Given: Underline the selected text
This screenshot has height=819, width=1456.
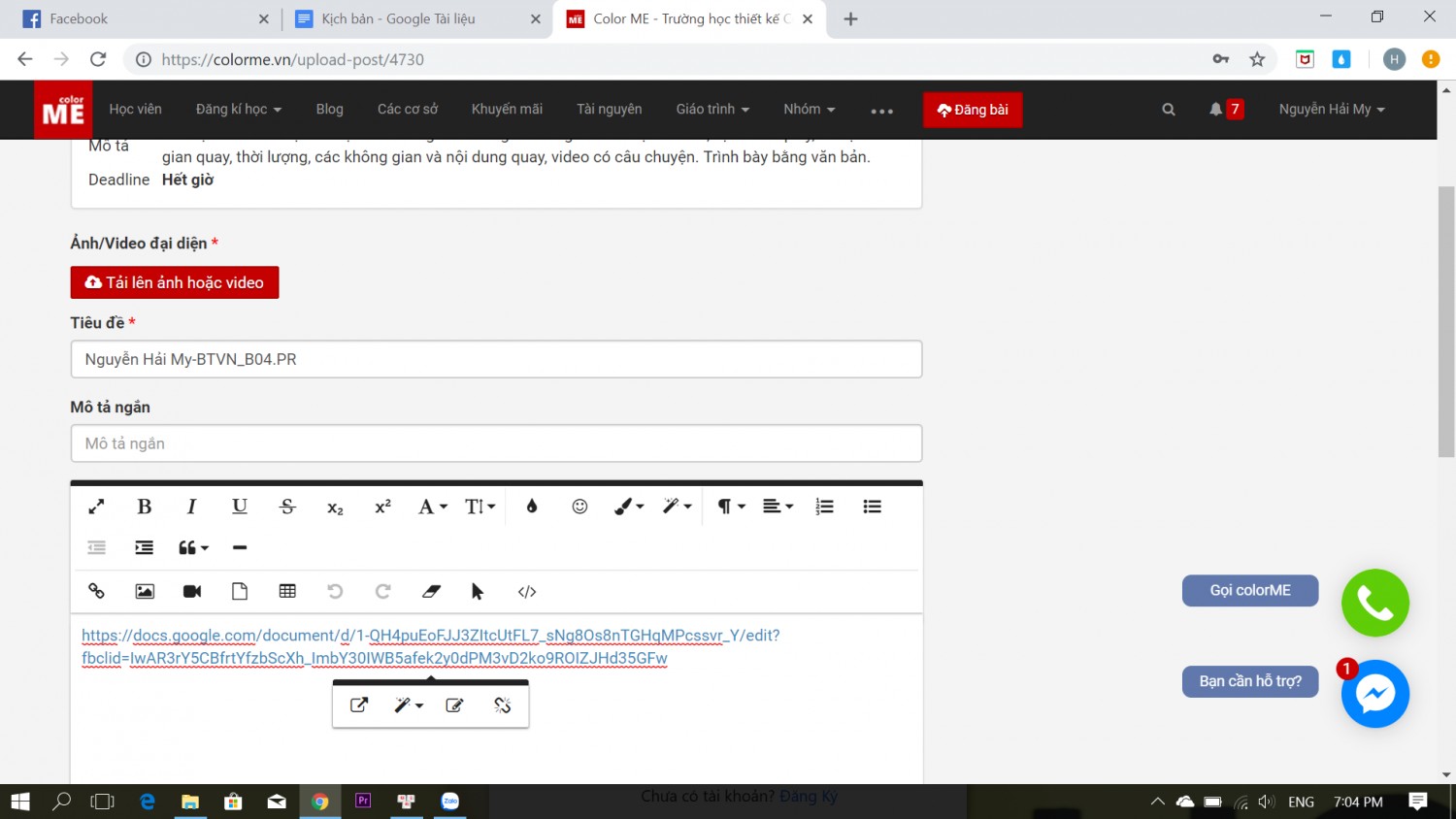Looking at the screenshot, I should 240,507.
